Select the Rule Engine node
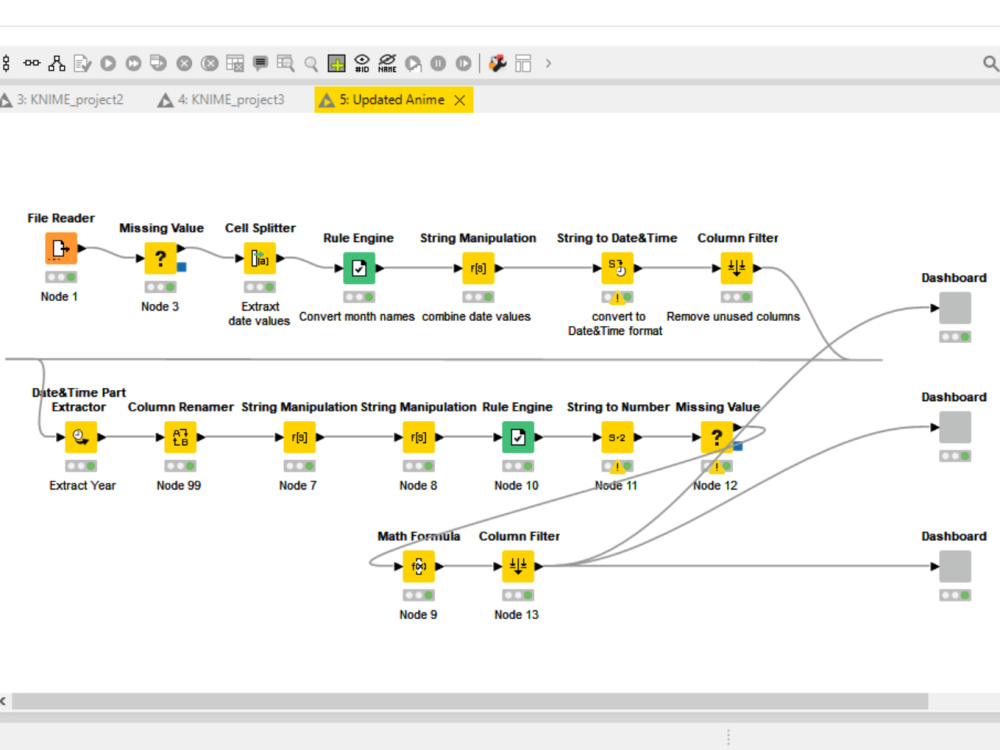1000x750 pixels. pos(358,267)
